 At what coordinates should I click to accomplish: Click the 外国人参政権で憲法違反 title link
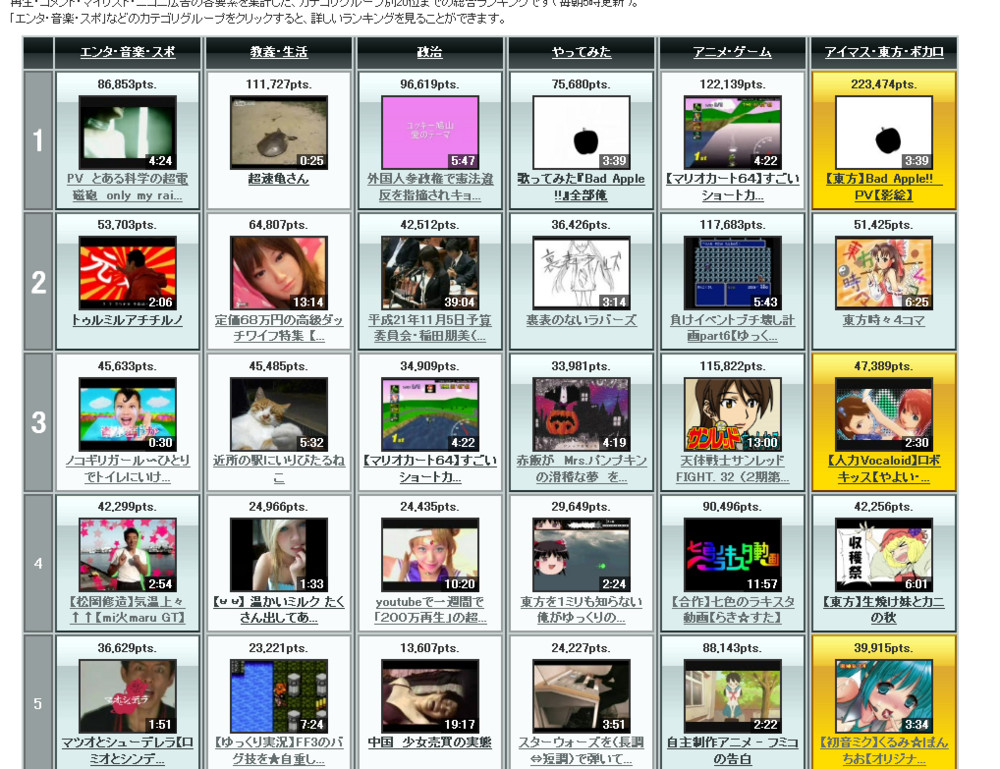click(430, 187)
